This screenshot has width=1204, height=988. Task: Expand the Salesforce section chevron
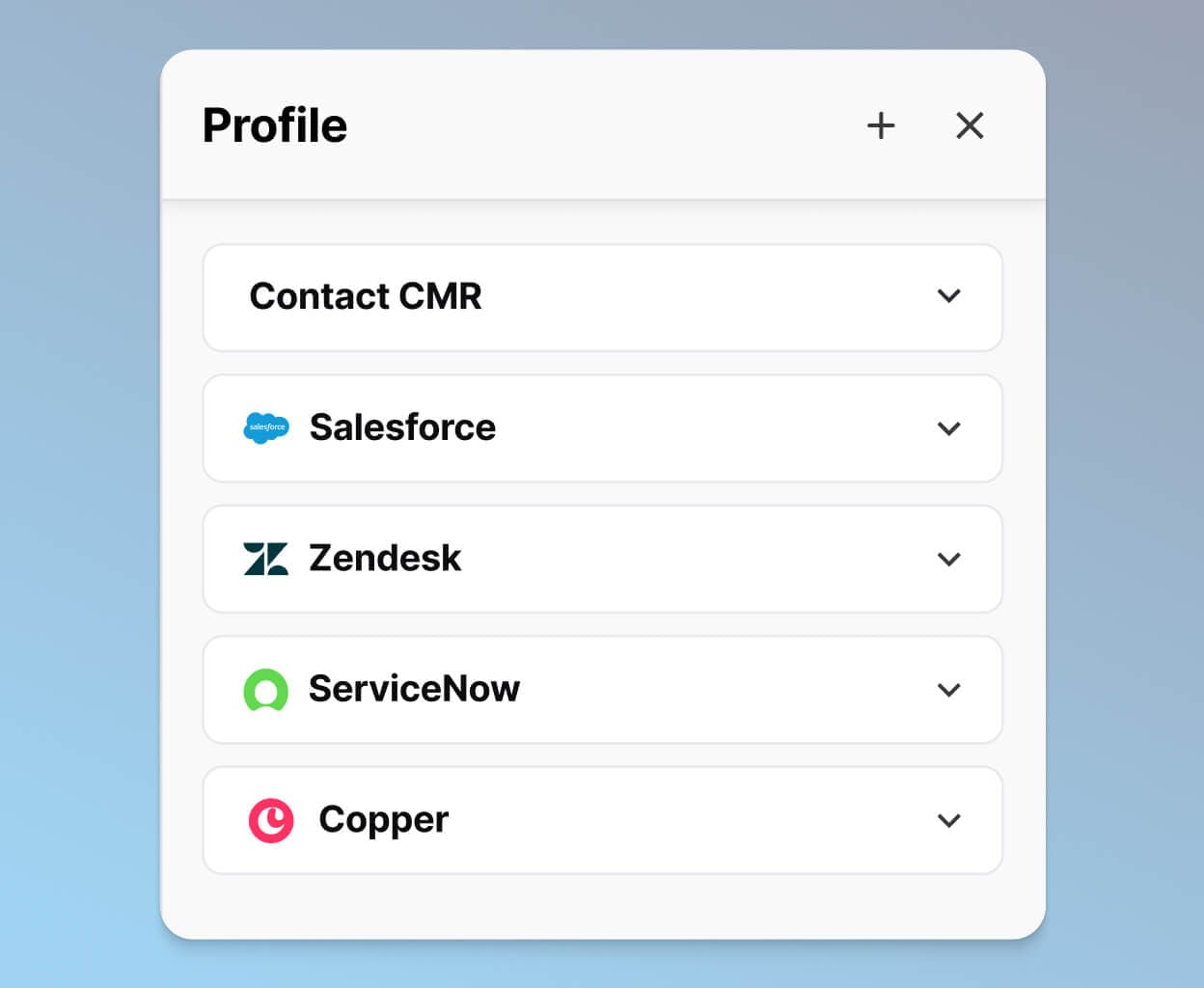(949, 428)
